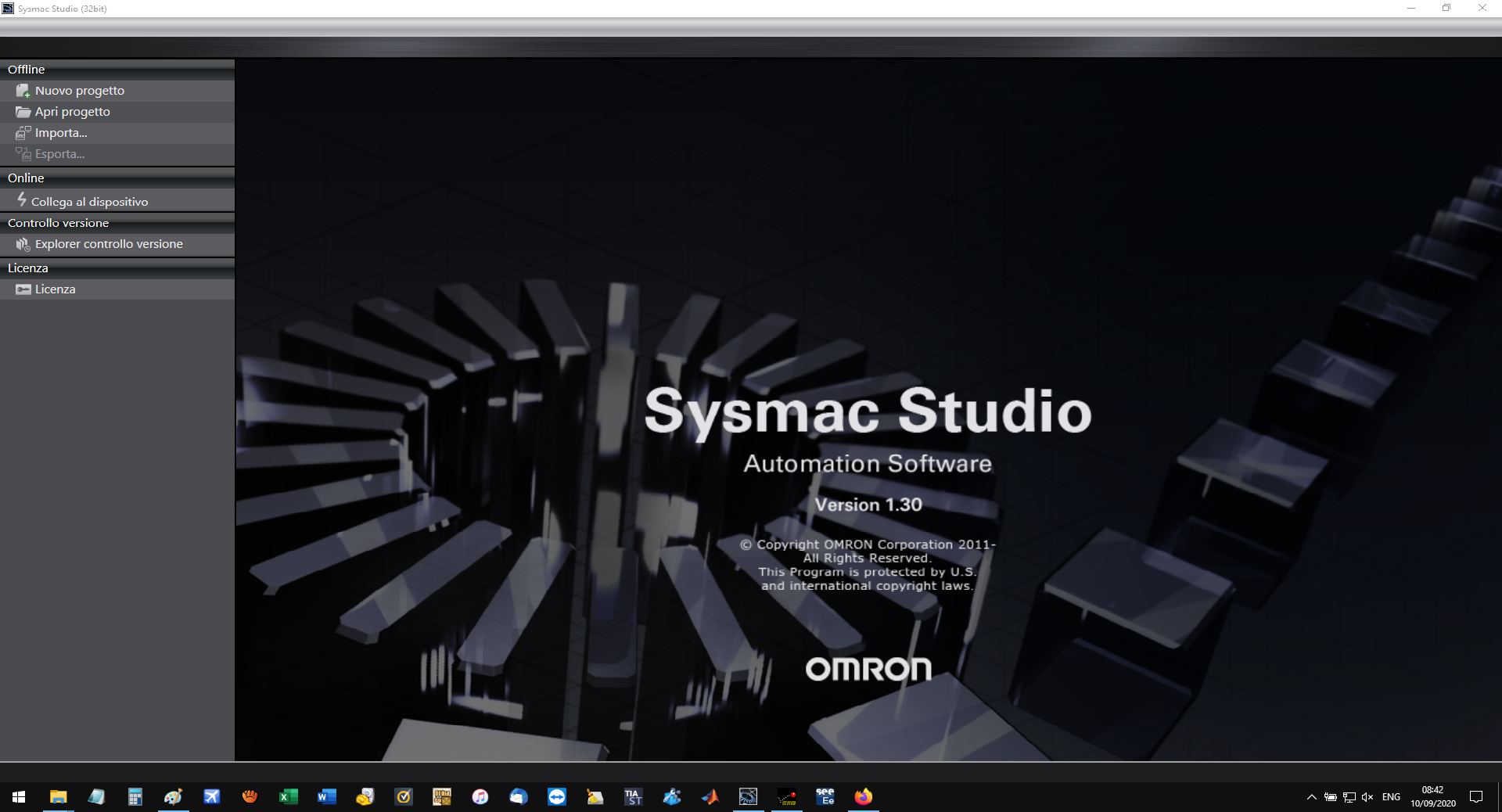Open TIA ST application in taskbar
This screenshot has width=1502, height=812.
coord(633,796)
